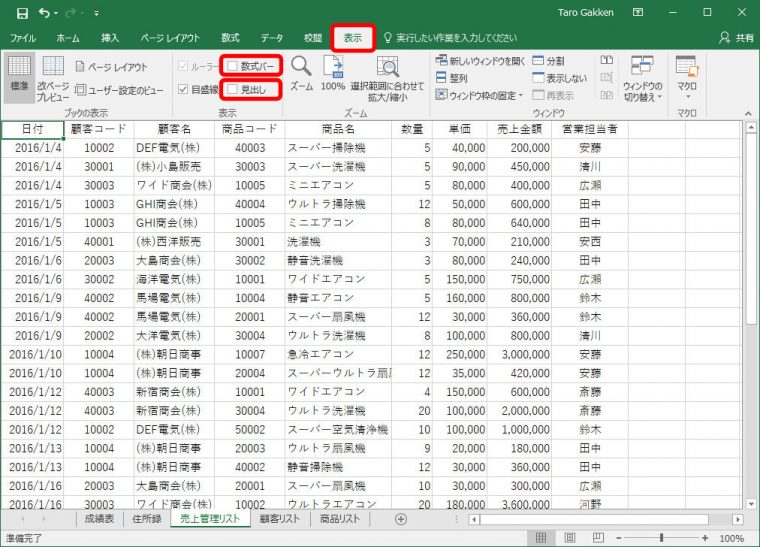Click horizontal scrollbar right arrow

[738, 520]
